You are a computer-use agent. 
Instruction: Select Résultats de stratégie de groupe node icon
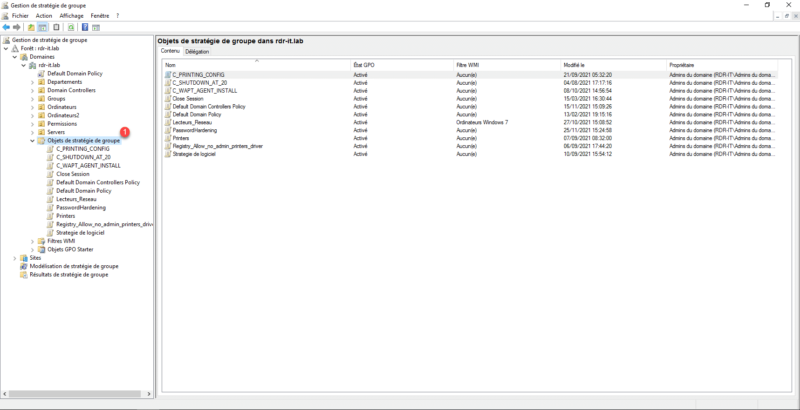(x=24, y=274)
